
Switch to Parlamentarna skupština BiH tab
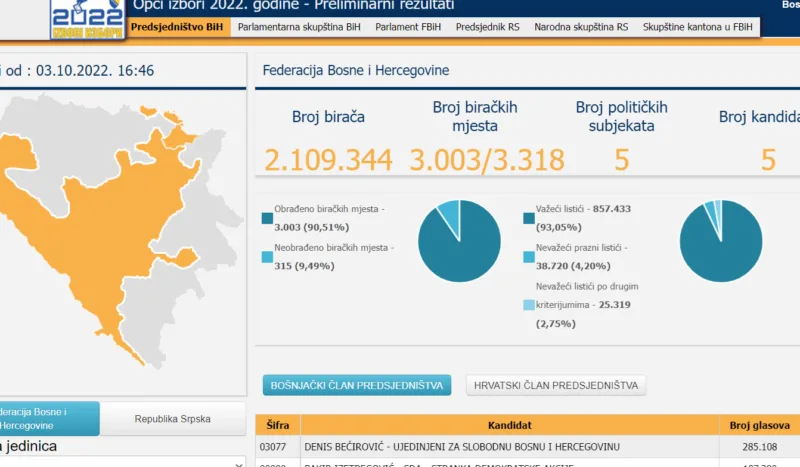point(299,27)
